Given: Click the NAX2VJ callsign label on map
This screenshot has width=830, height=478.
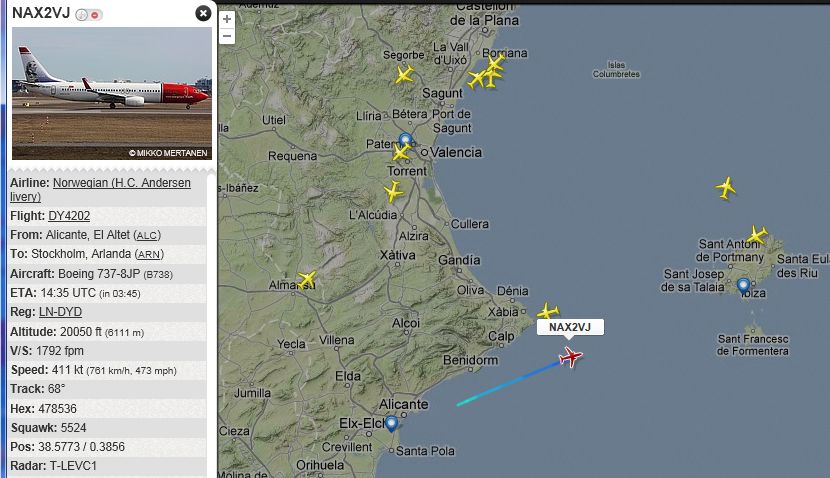Looking at the screenshot, I should coord(570,327).
